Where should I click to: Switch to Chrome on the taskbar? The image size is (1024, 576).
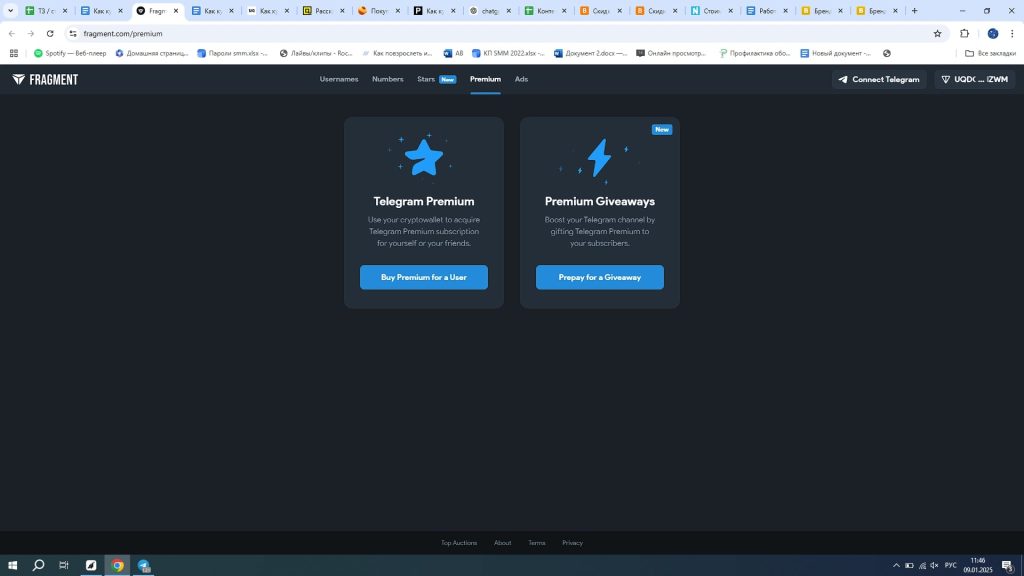point(118,565)
